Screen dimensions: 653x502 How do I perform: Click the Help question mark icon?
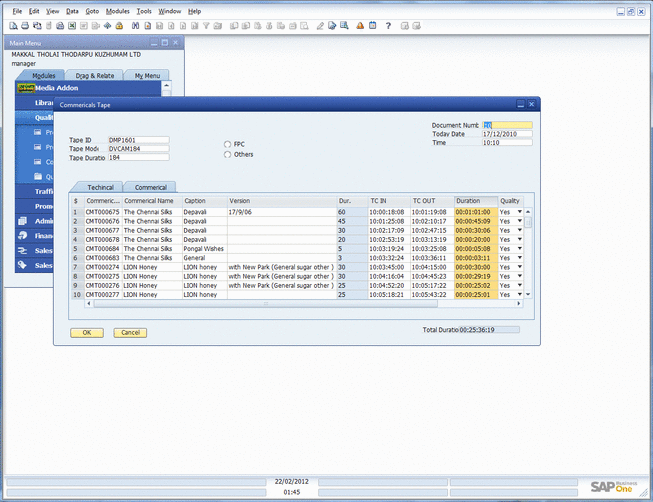pos(388,26)
